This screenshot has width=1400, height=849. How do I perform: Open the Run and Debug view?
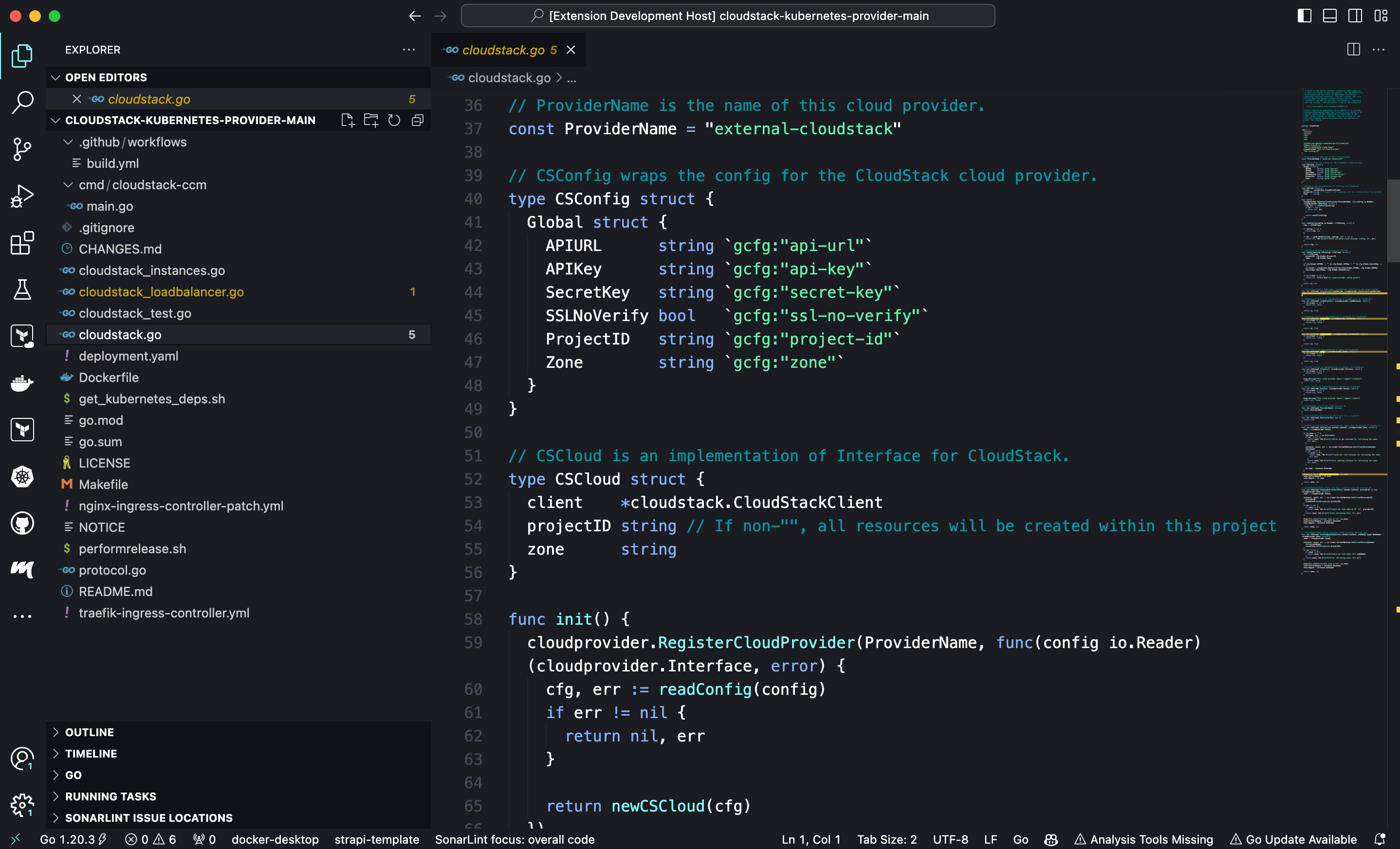click(22, 196)
